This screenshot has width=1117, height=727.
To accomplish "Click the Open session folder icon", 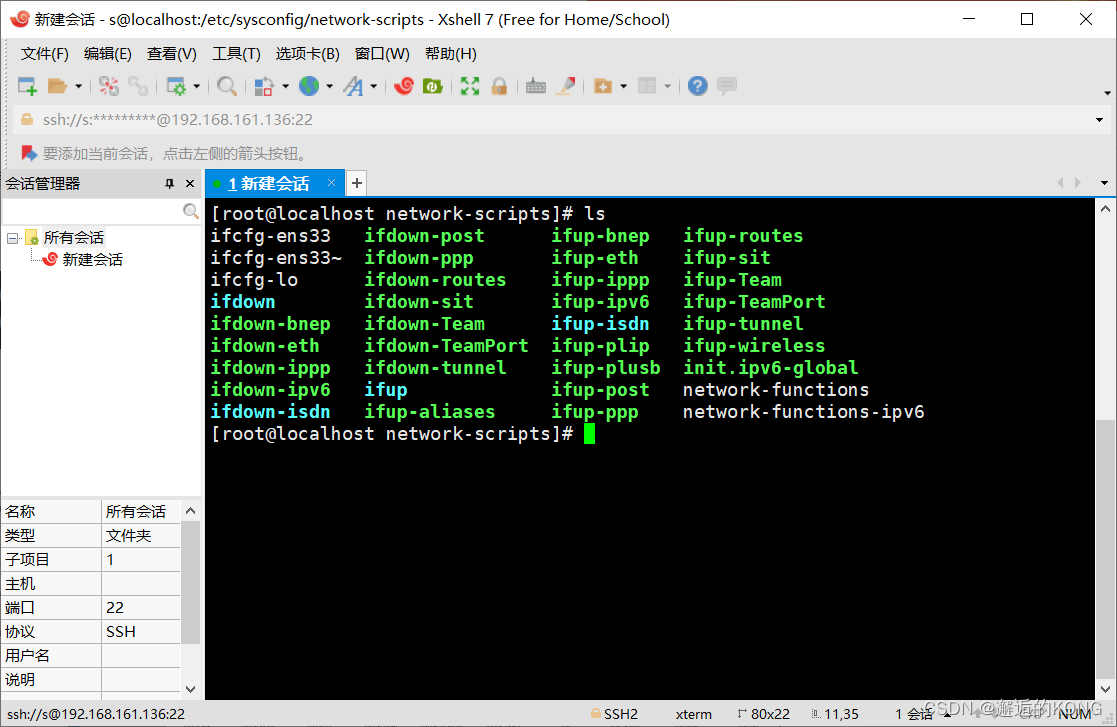I will pyautogui.click(x=57, y=86).
